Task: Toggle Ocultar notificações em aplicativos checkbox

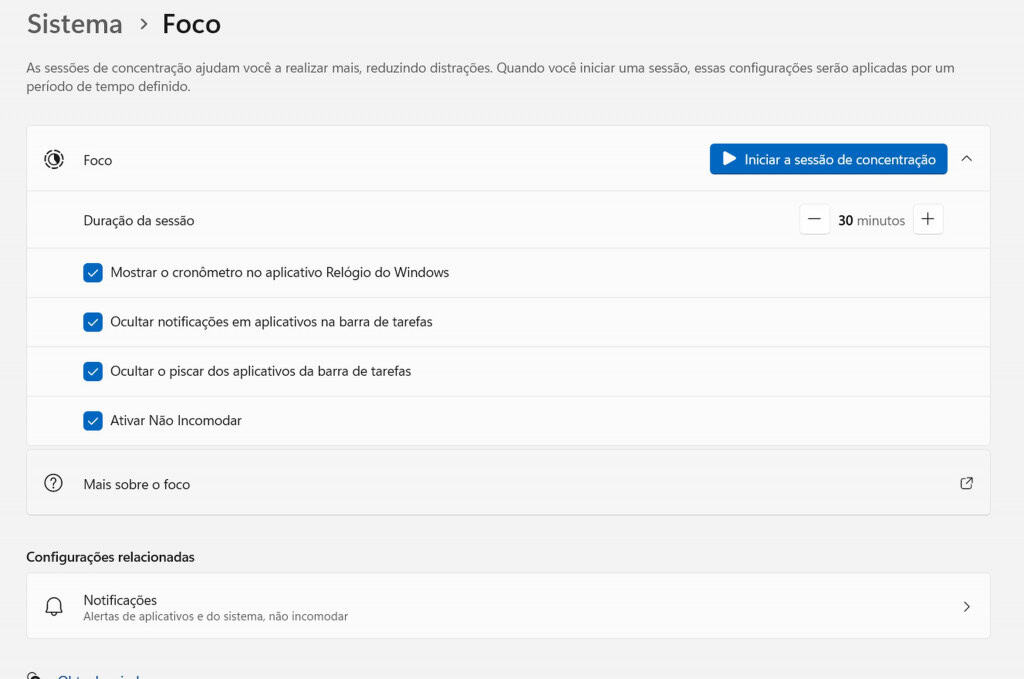Action: pos(93,322)
